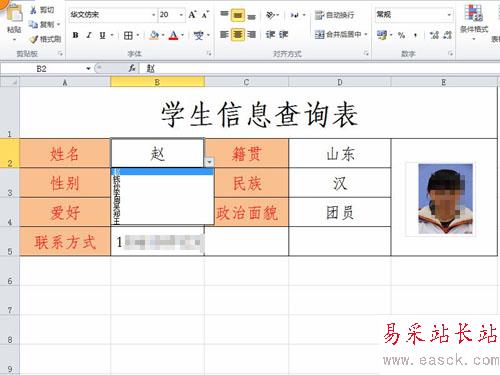The height and width of the screenshot is (375, 500).
Task: Cut the selection with the scissors icon
Action: click(33, 10)
